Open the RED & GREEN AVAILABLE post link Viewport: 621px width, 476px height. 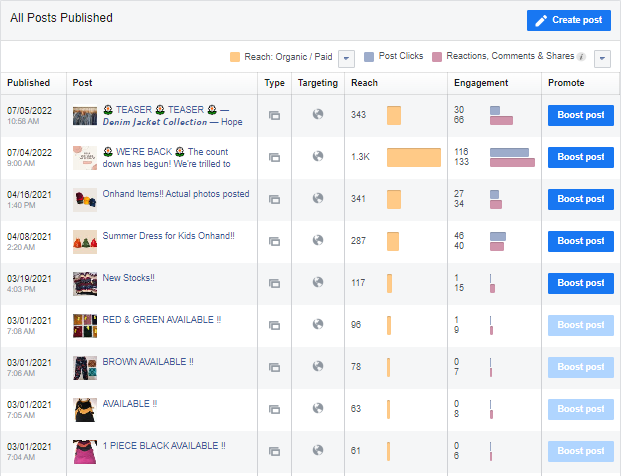pyautogui.click(x=162, y=320)
